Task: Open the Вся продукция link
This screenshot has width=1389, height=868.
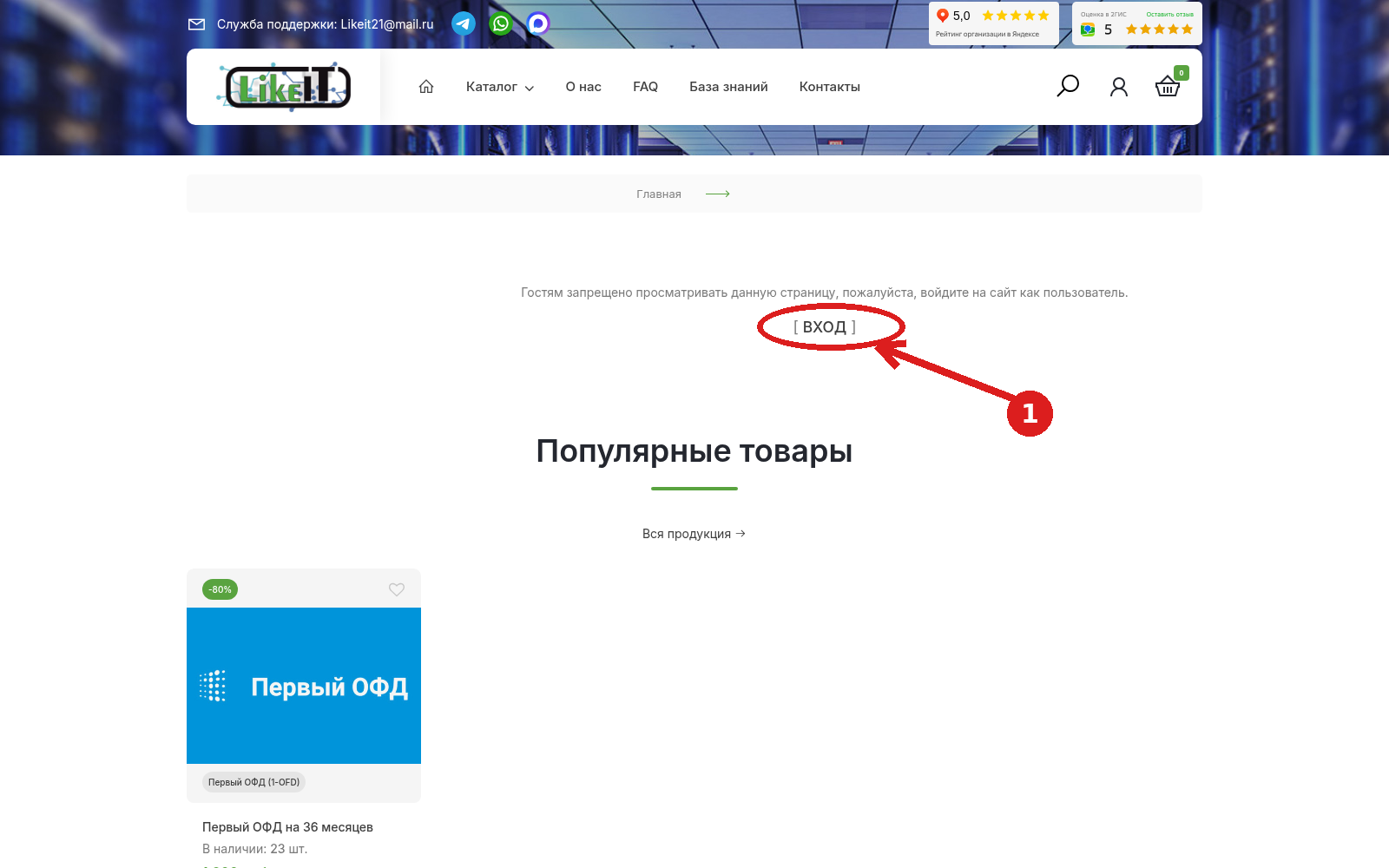Action: point(694,534)
